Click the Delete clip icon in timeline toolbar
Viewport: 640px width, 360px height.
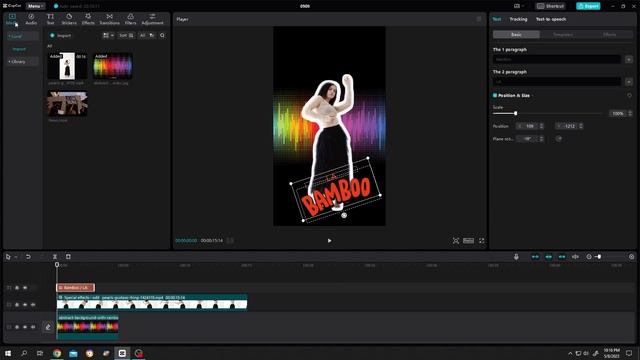[68, 257]
